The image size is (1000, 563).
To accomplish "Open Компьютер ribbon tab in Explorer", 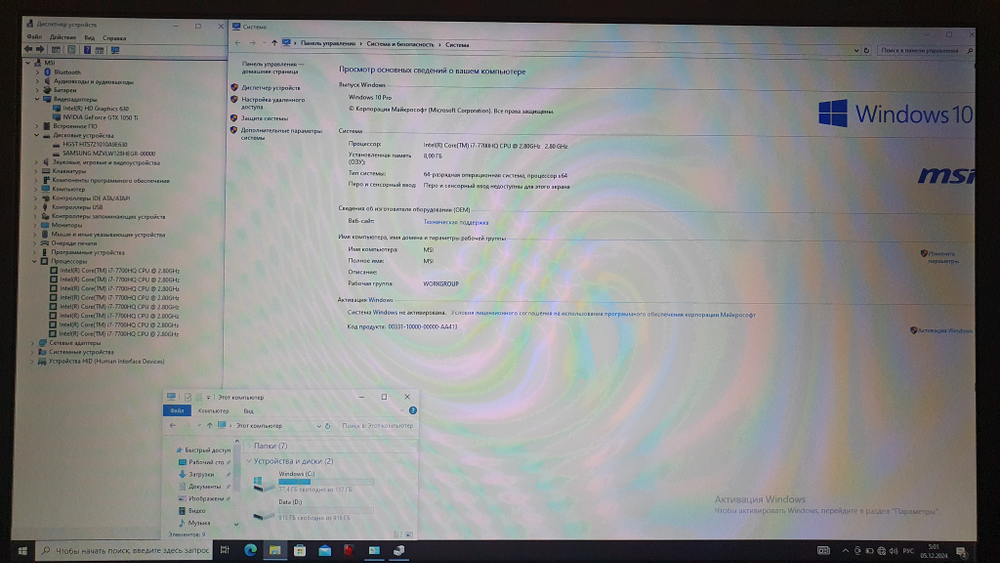I will (x=213, y=411).
